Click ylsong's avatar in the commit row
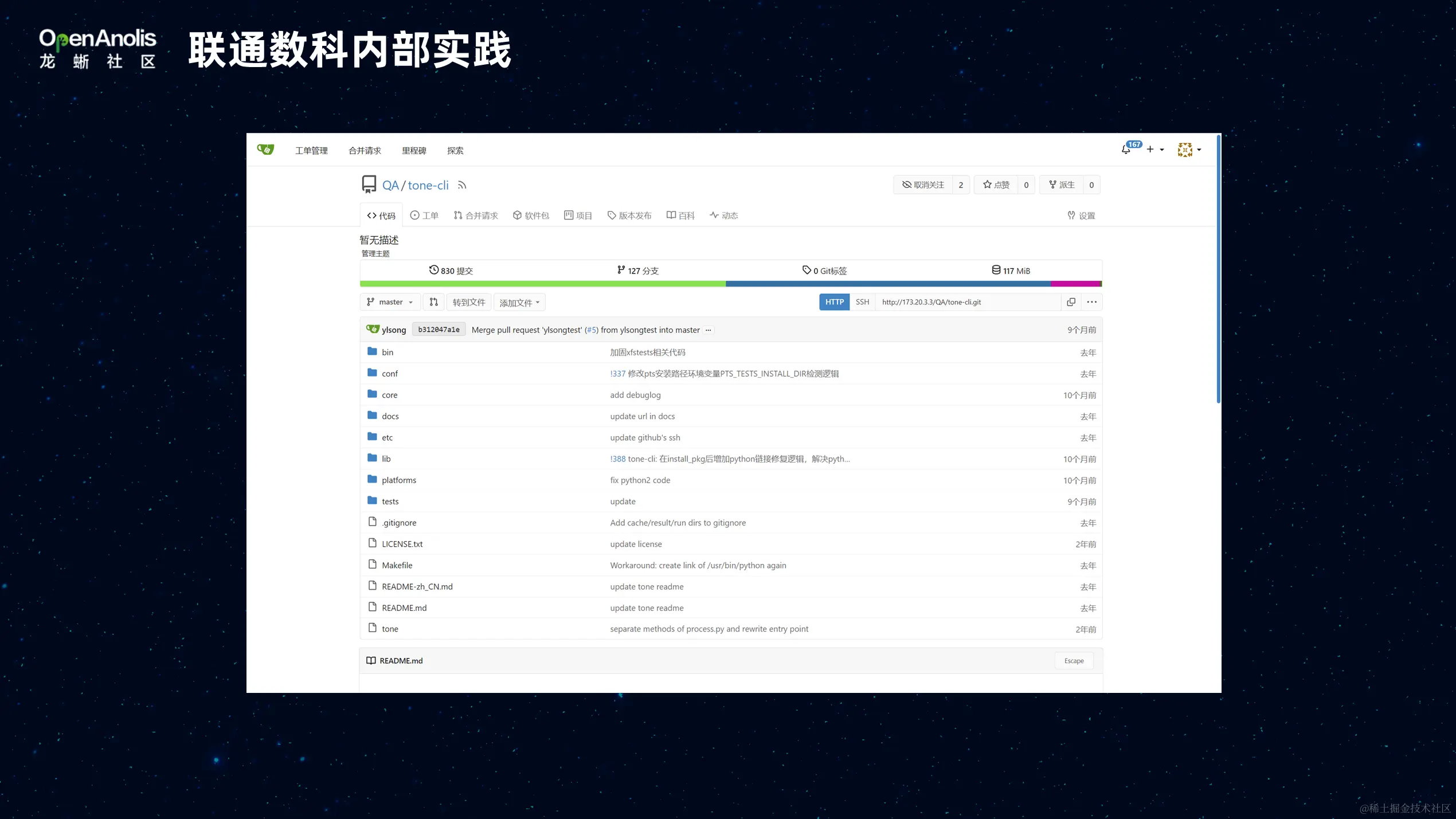This screenshot has height=819, width=1456. point(372,329)
